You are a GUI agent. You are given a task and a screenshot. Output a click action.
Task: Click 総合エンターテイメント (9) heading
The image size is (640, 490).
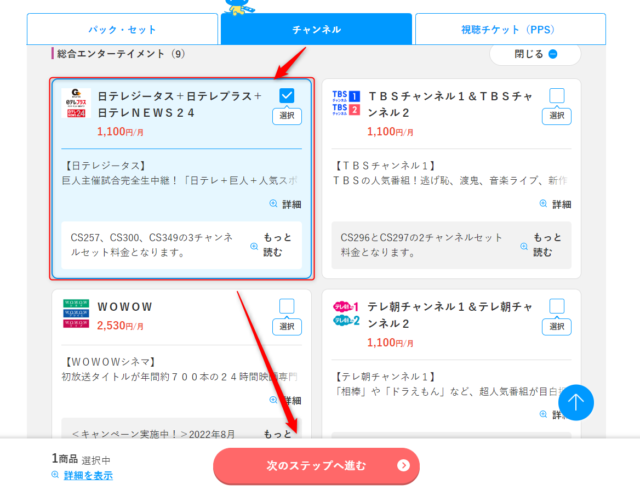pos(121,54)
